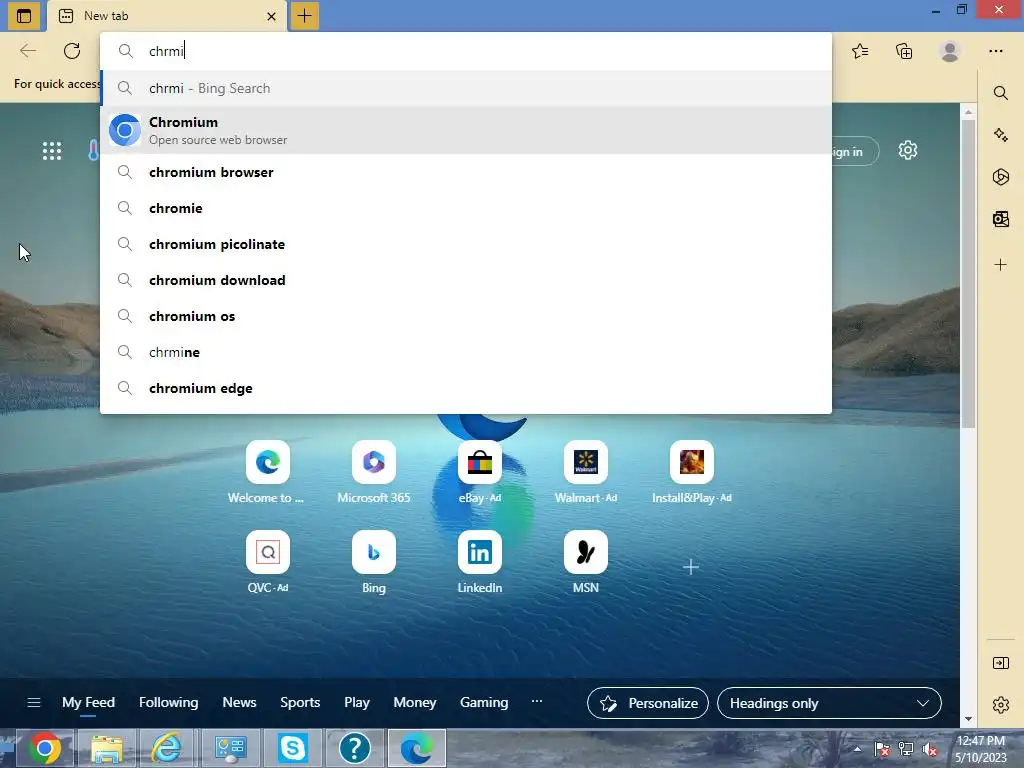Viewport: 1024px width, 768px height.
Task: Show hidden system tray icons
Action: pyautogui.click(x=857, y=749)
